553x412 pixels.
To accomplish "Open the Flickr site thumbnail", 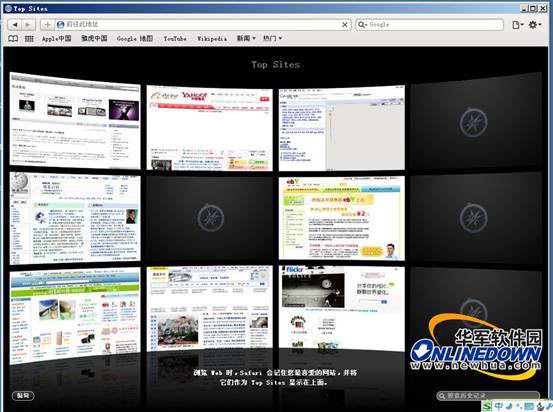I will pos(342,309).
